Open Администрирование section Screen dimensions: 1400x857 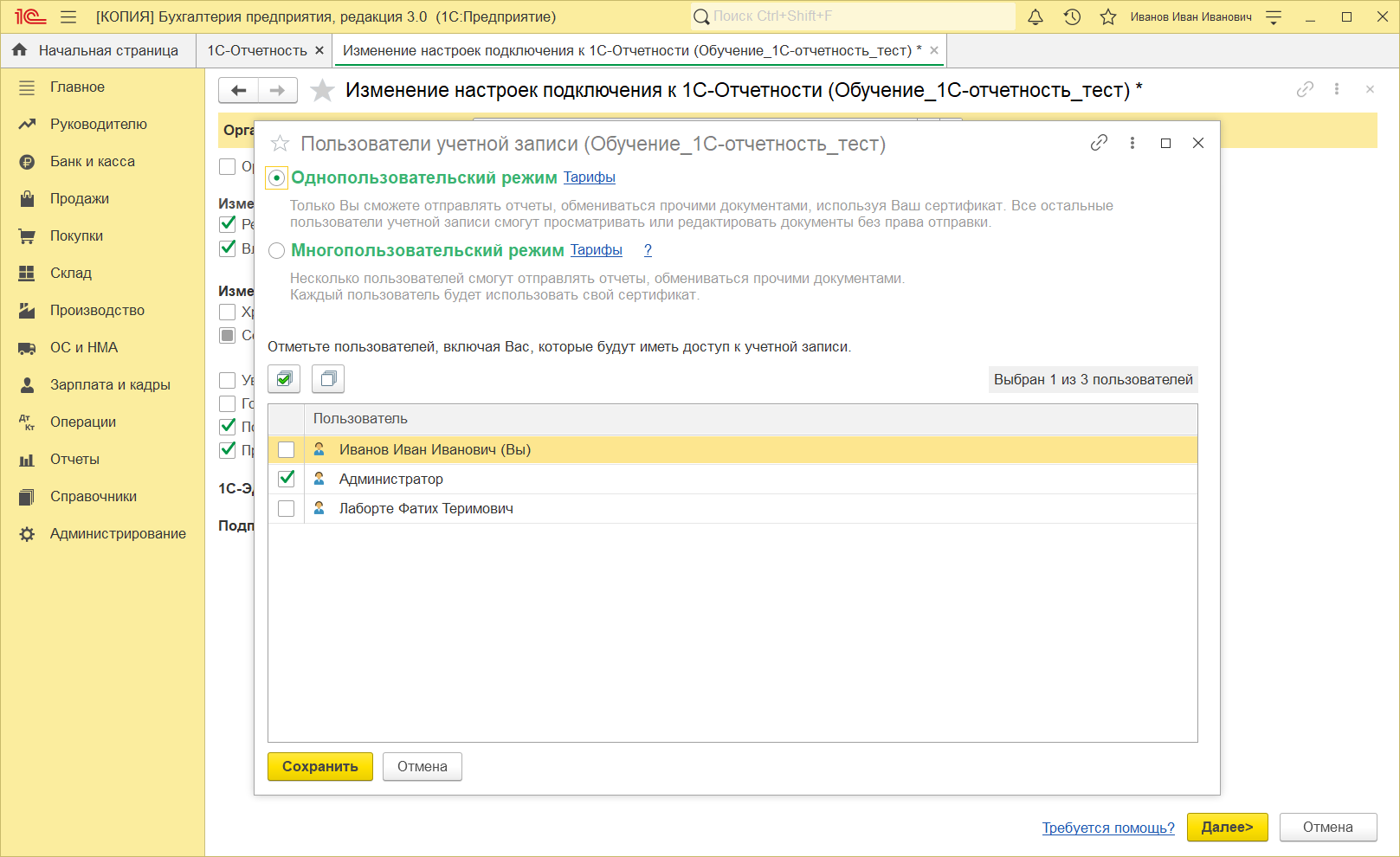[118, 533]
